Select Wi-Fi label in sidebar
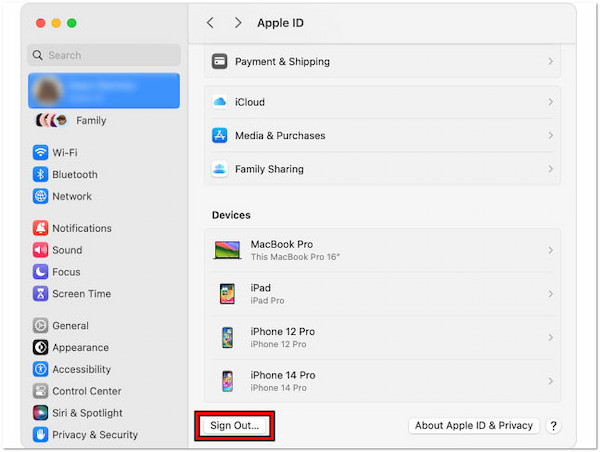Image resolution: width=600 pixels, height=452 pixels. click(x=65, y=152)
